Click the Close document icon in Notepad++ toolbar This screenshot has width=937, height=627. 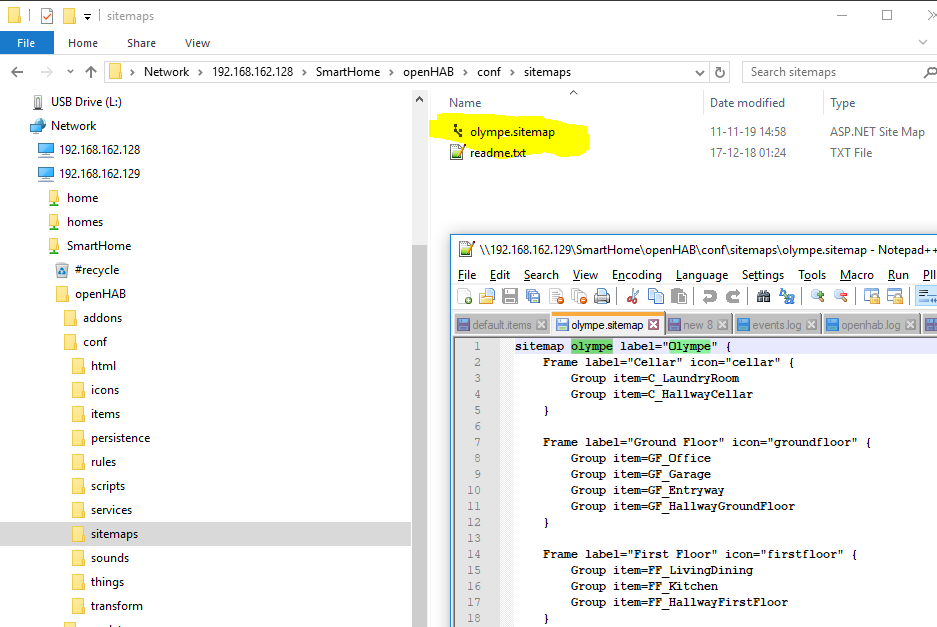(x=556, y=296)
